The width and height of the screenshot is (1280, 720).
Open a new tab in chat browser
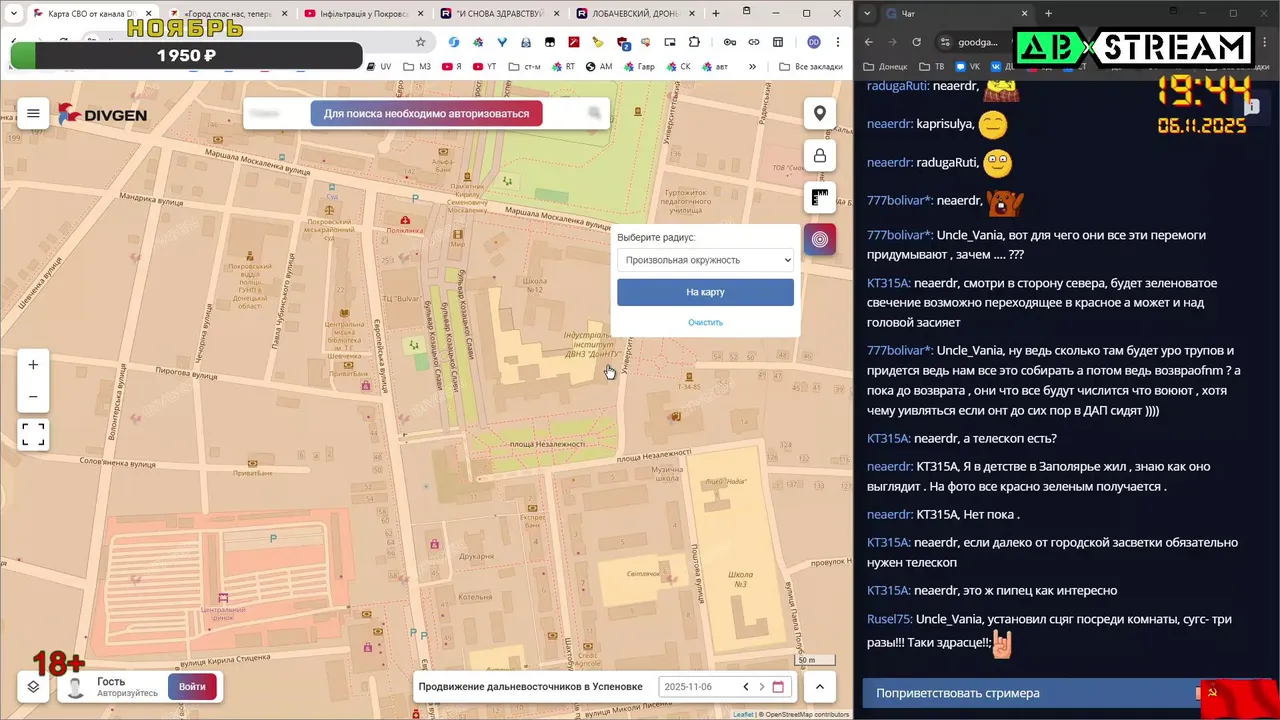pos(1048,14)
